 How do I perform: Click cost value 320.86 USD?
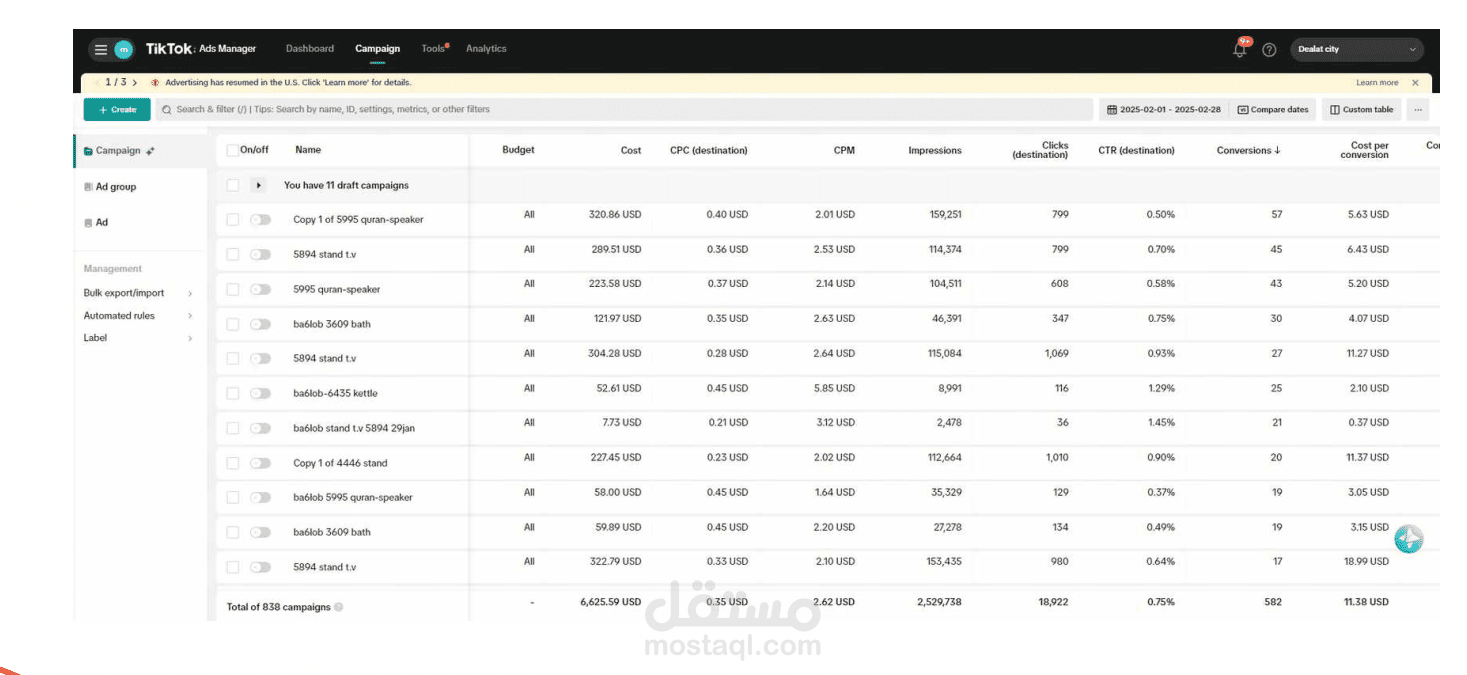click(x=615, y=215)
